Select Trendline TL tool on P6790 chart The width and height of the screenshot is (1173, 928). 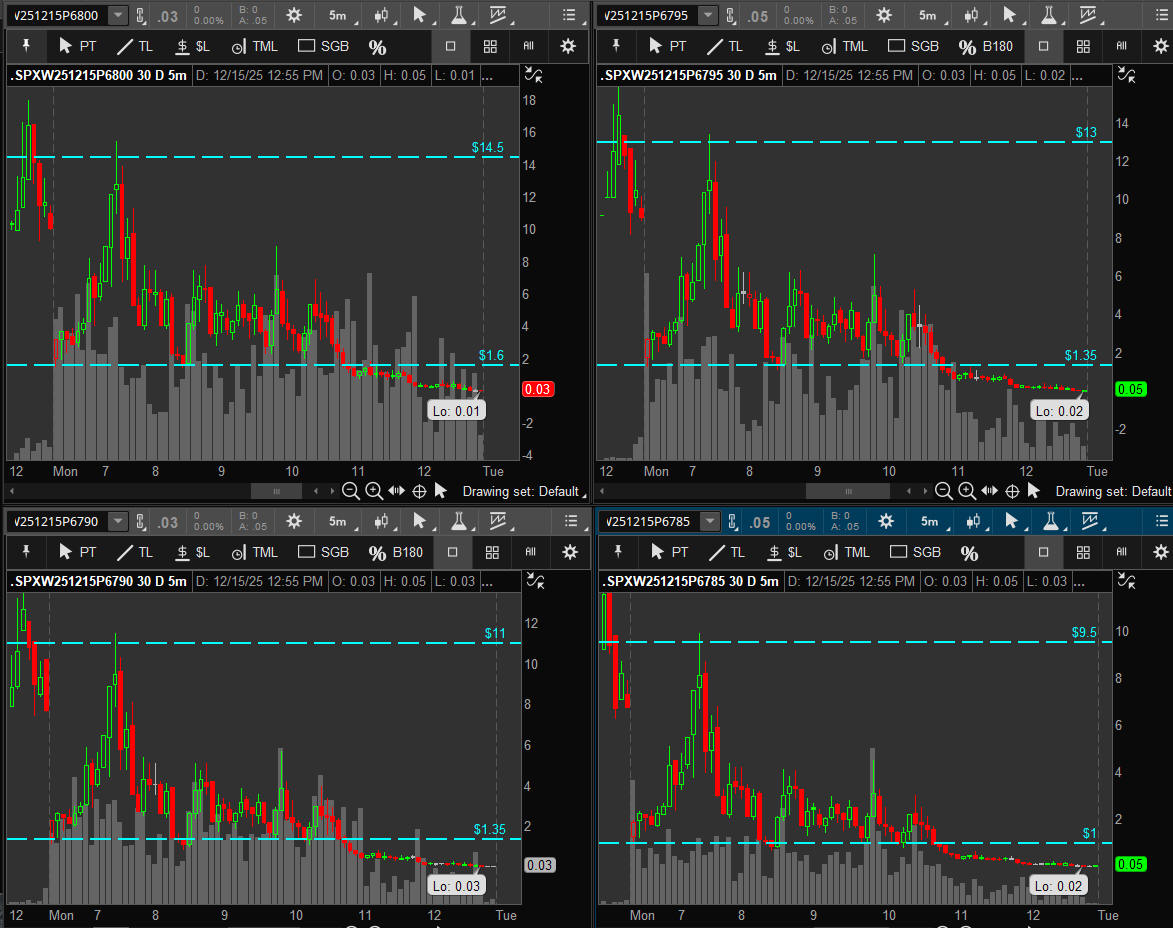tap(135, 552)
